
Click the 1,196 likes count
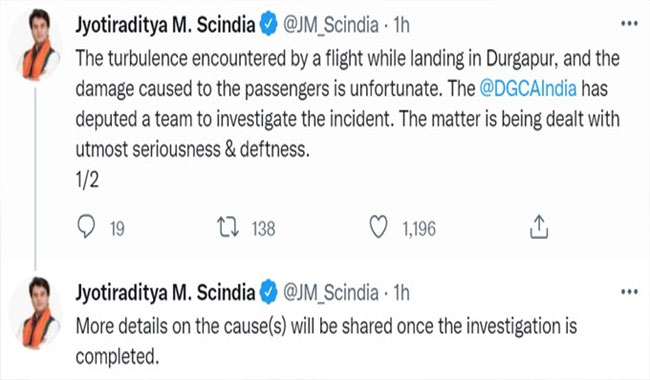point(419,229)
